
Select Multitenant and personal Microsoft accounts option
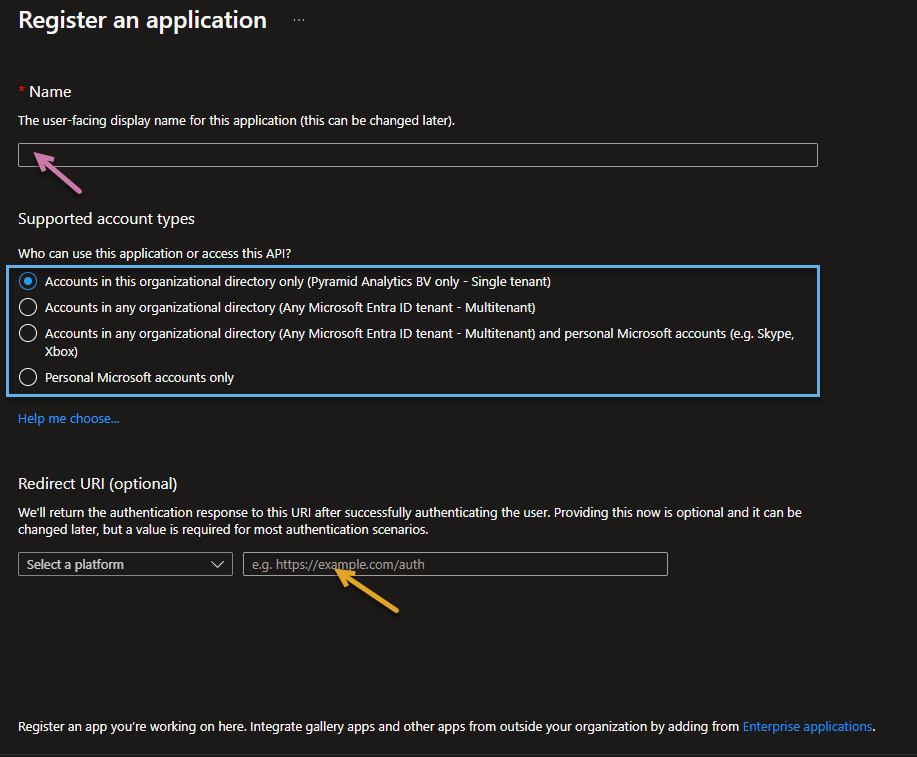(28, 333)
